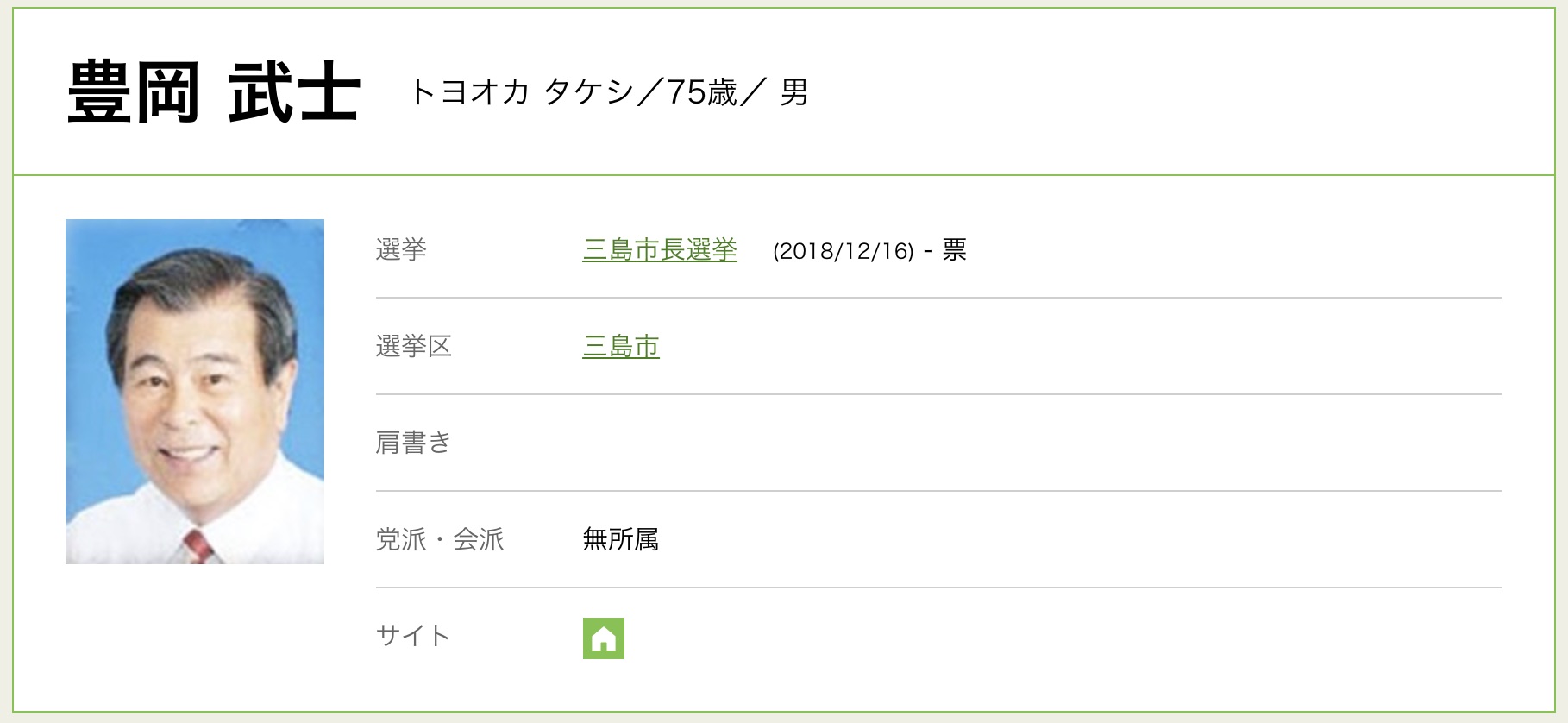Click the 肩書き row label
Image resolution: width=1568 pixels, height=723 pixels.
[x=414, y=443]
